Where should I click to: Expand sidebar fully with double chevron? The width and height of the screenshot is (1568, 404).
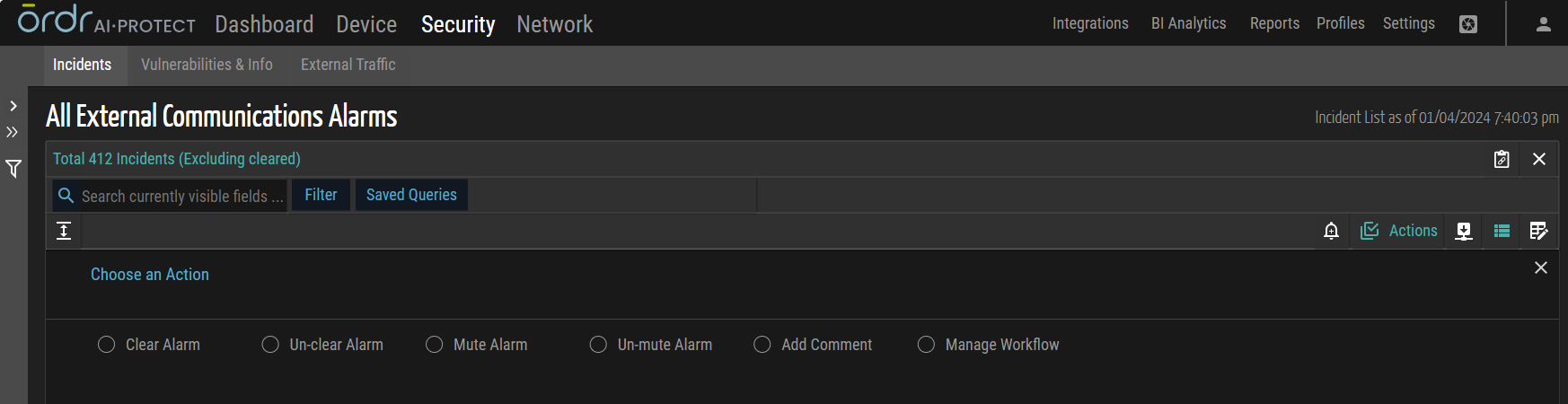(13, 132)
